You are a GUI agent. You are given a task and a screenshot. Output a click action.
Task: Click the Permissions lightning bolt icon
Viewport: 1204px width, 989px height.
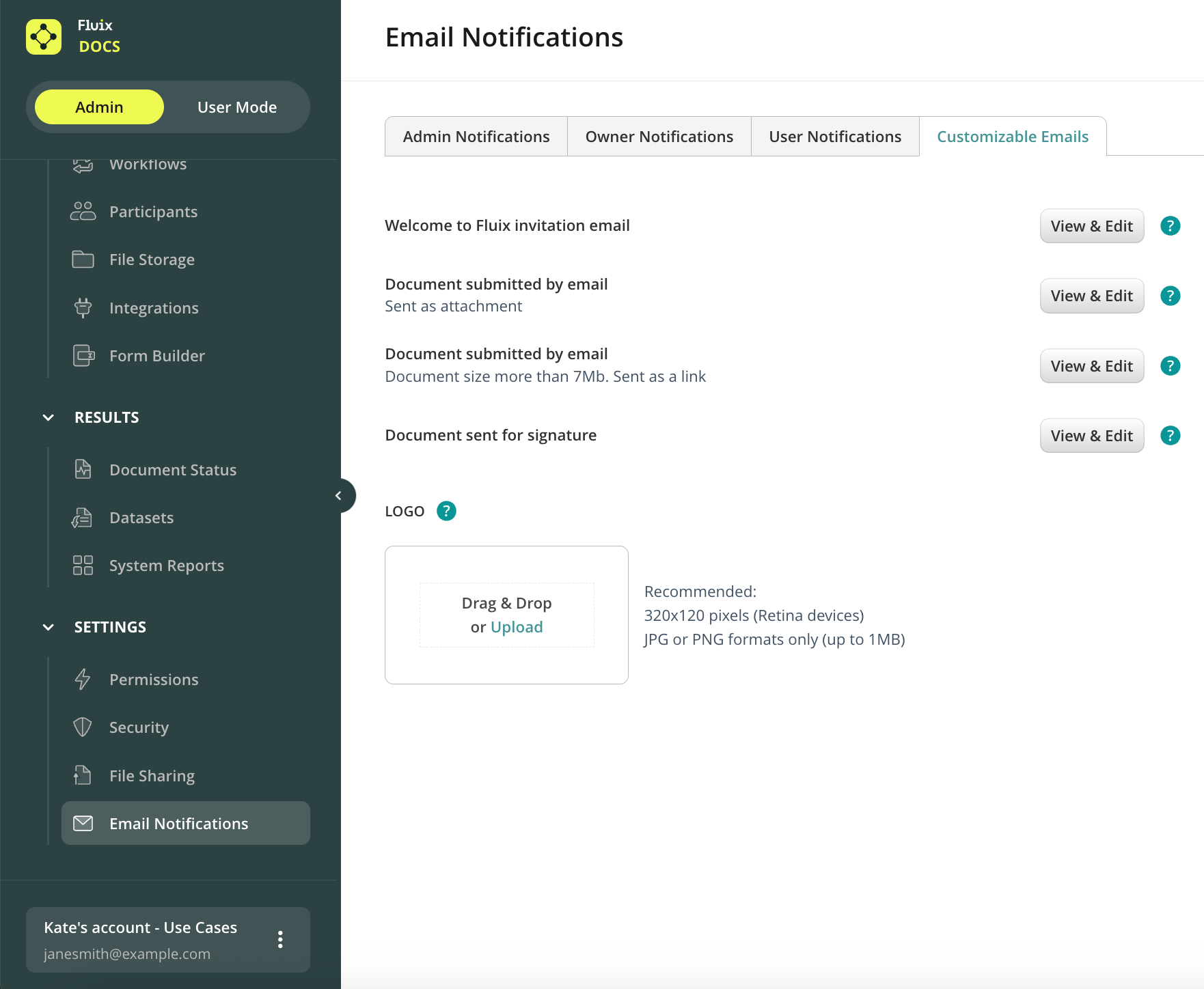click(83, 680)
